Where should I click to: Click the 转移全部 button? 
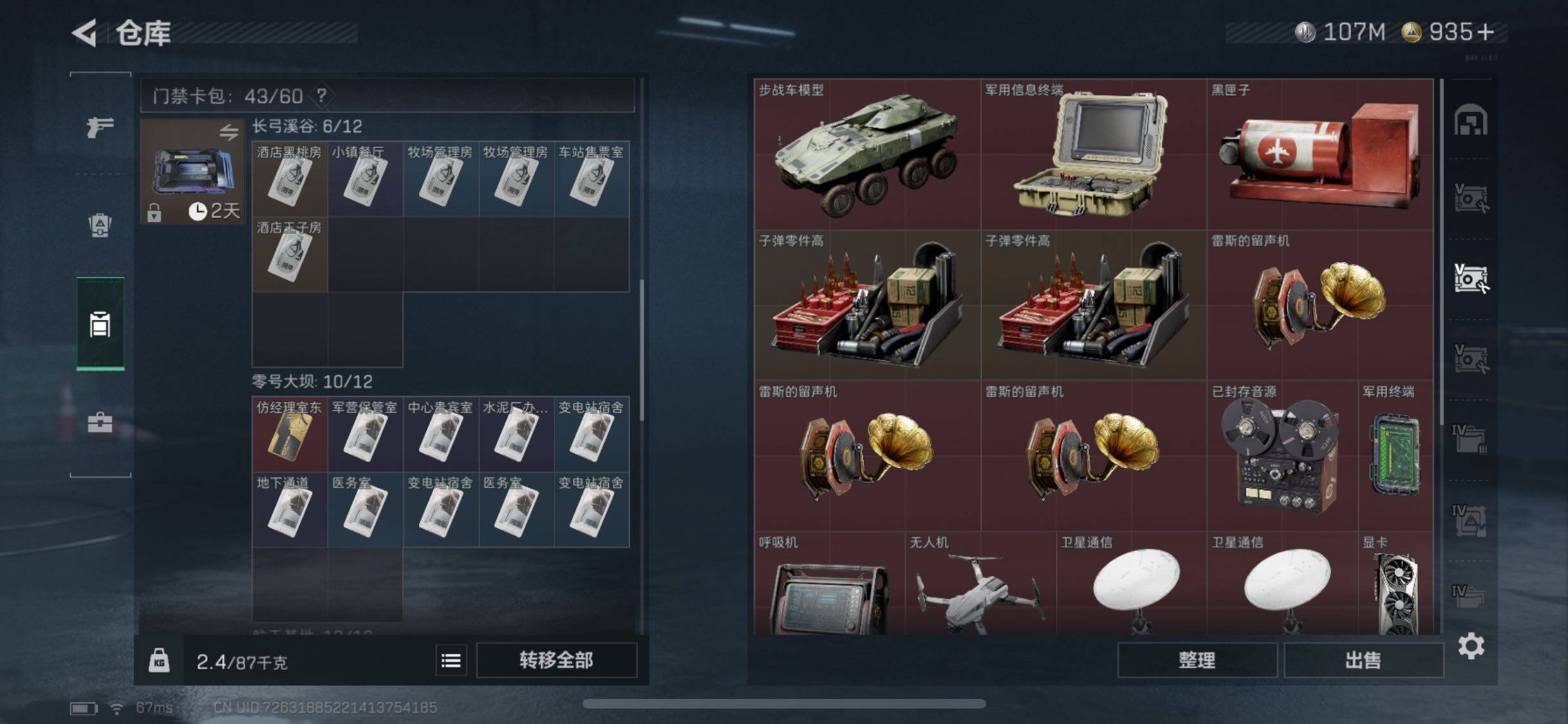point(557,660)
